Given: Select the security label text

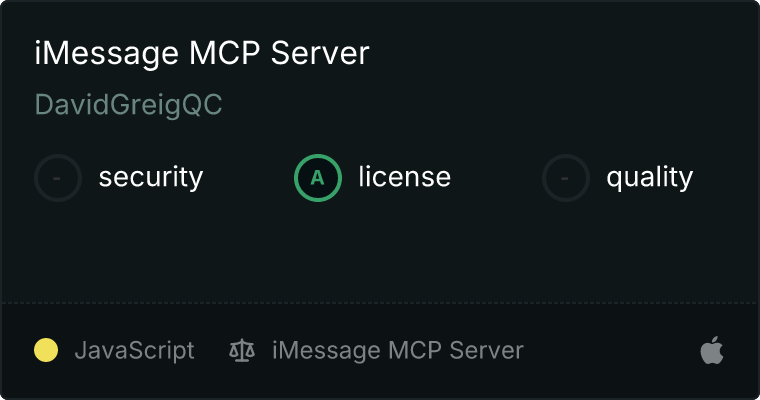Looking at the screenshot, I should click(151, 177).
